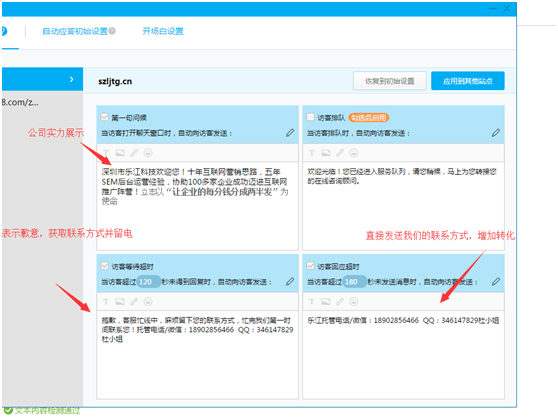The height and width of the screenshot is (420, 558).
Task: Edit the 访客排队 message with pencil icon
Action: [496, 133]
